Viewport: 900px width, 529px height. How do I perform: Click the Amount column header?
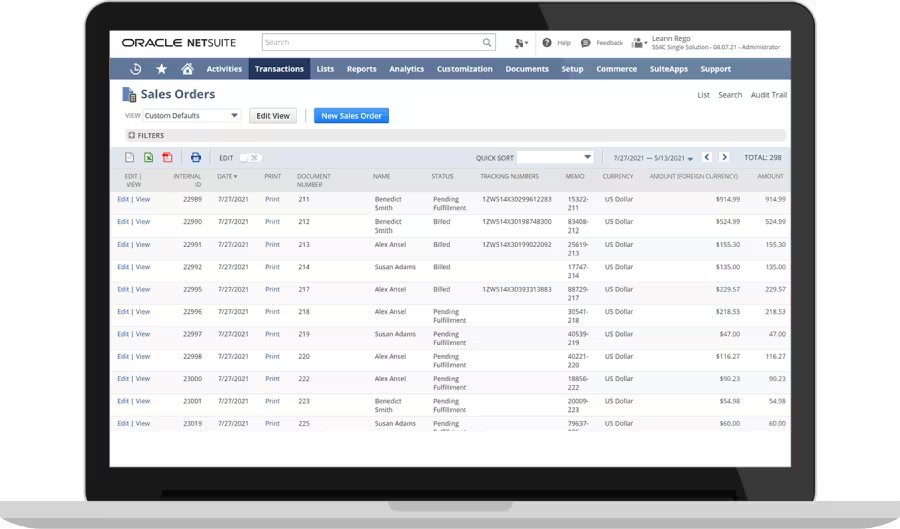click(770, 177)
